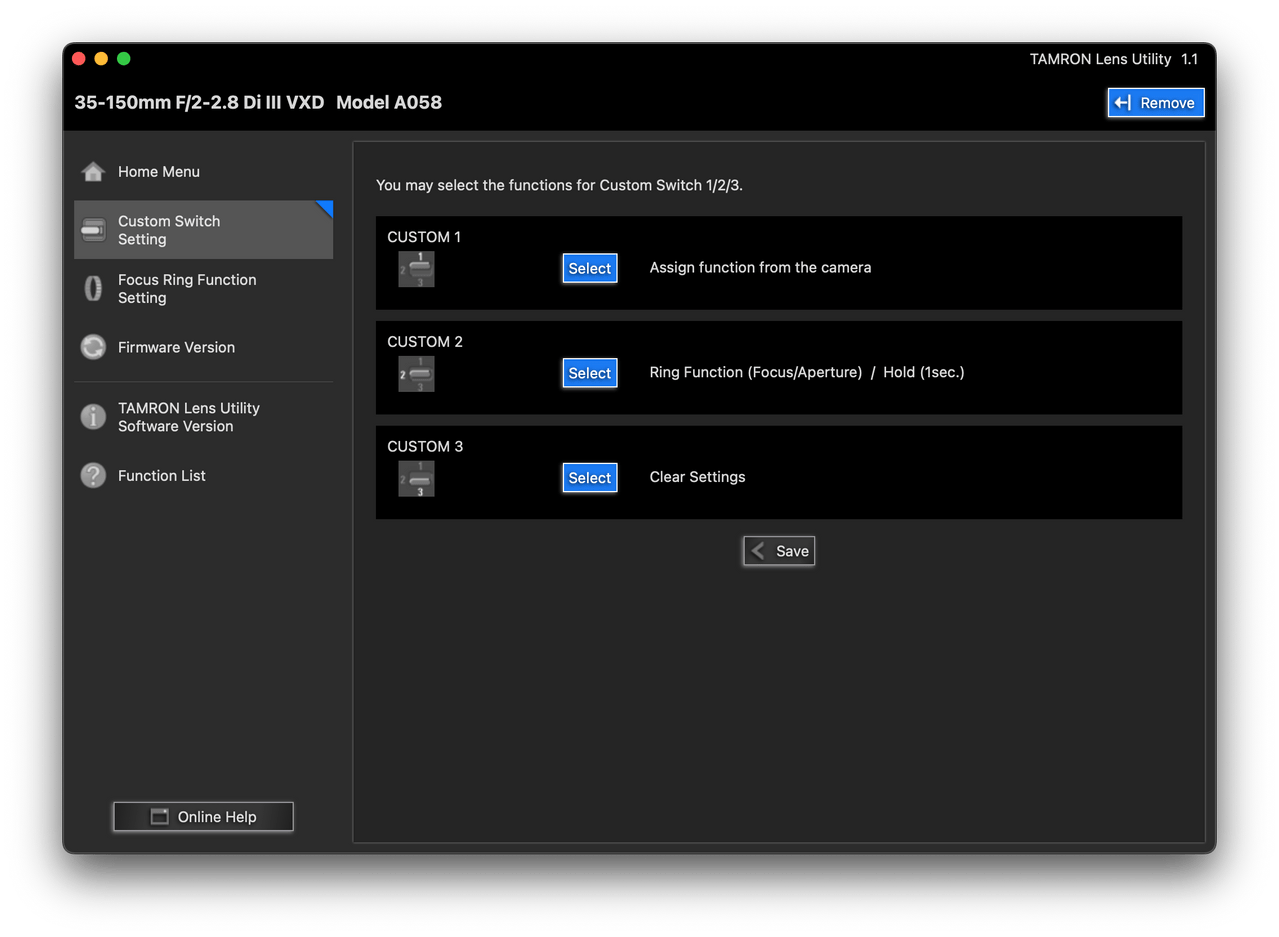This screenshot has height=937, width=1279.
Task: Click the back arrow icon on Save
Action: (759, 551)
